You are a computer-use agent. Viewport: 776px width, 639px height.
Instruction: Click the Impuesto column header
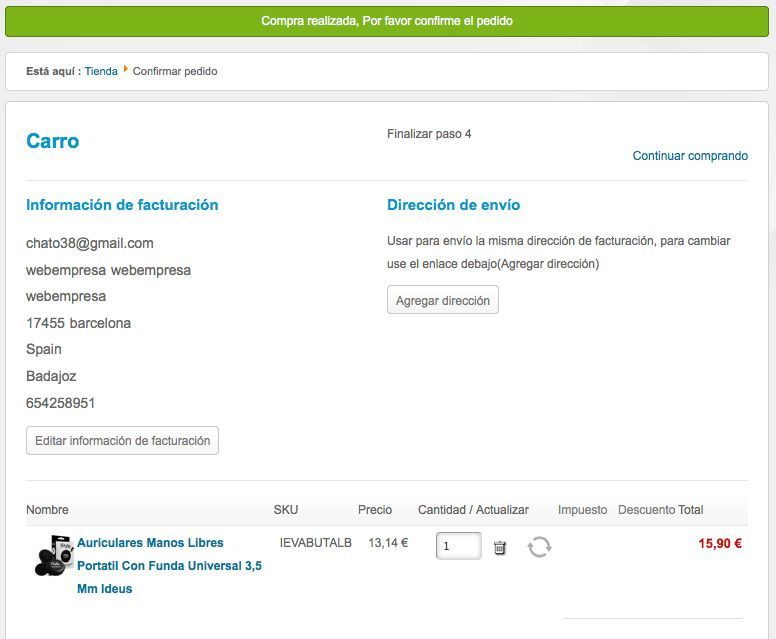(x=582, y=510)
